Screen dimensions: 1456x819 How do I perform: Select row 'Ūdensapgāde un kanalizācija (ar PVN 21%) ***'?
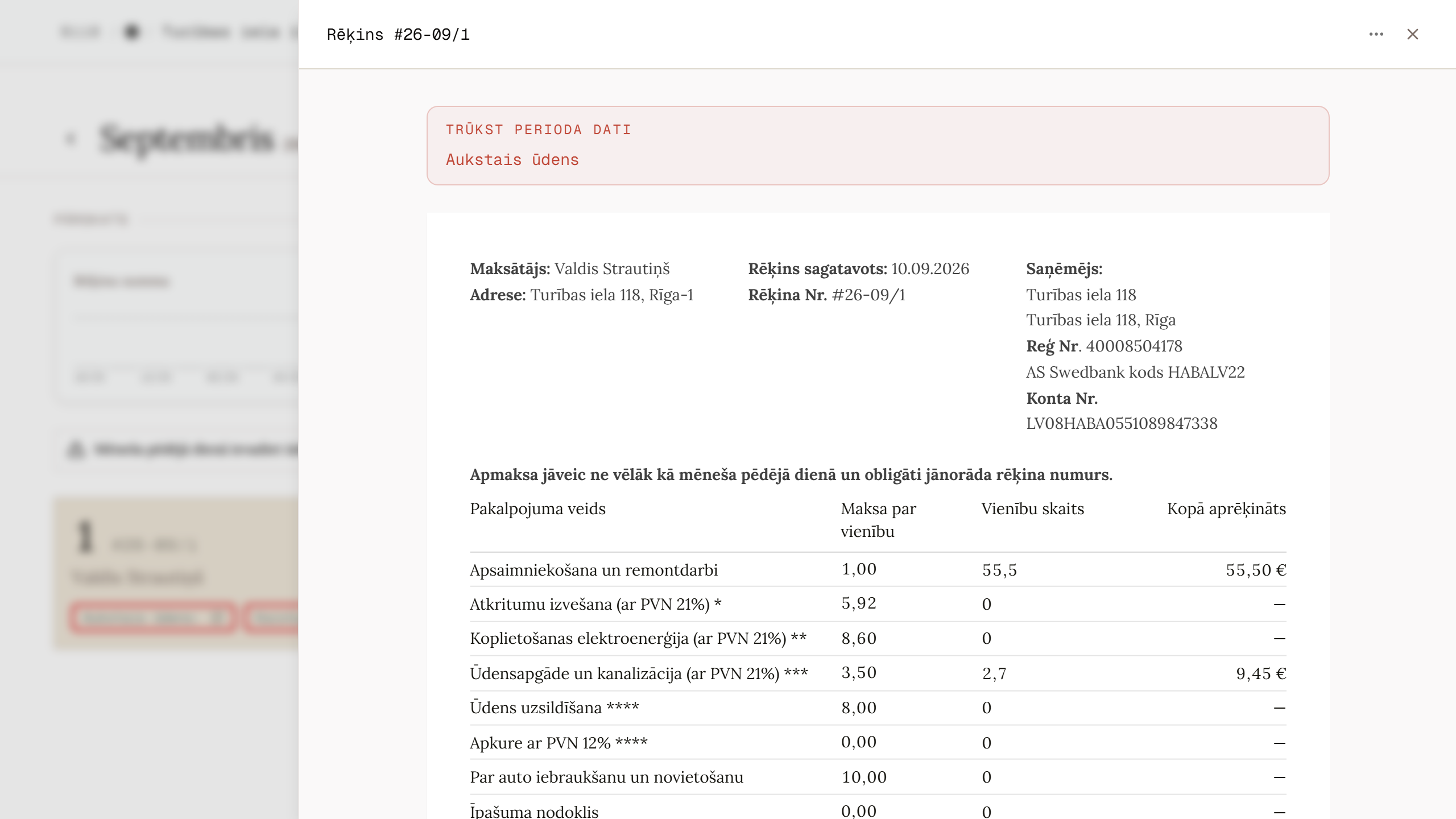pos(878,673)
